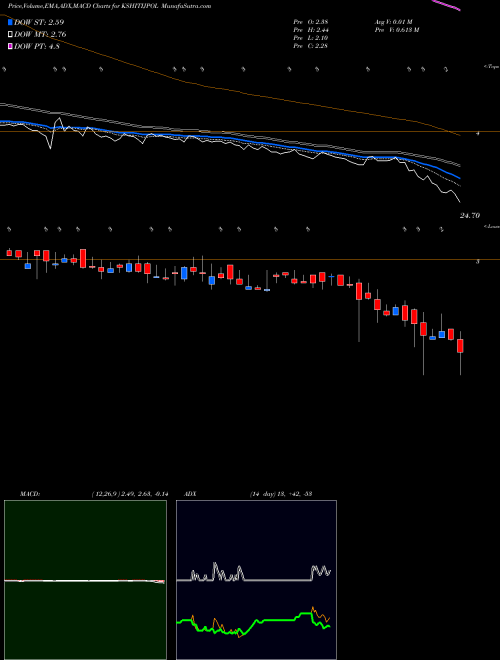Click the magenta DOW PT legend swatch
Image resolution: width=500 pixels, height=660 pixels.
10,46
